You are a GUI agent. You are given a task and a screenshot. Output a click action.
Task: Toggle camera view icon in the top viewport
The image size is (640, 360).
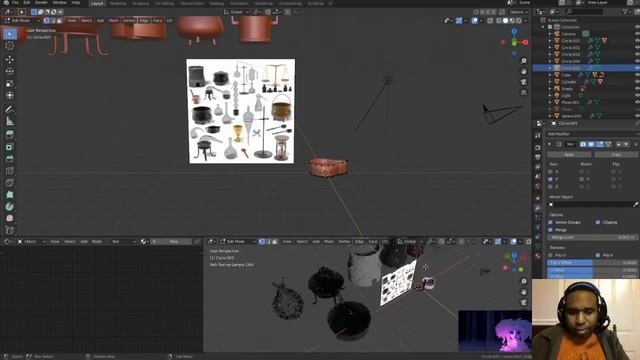[524, 82]
